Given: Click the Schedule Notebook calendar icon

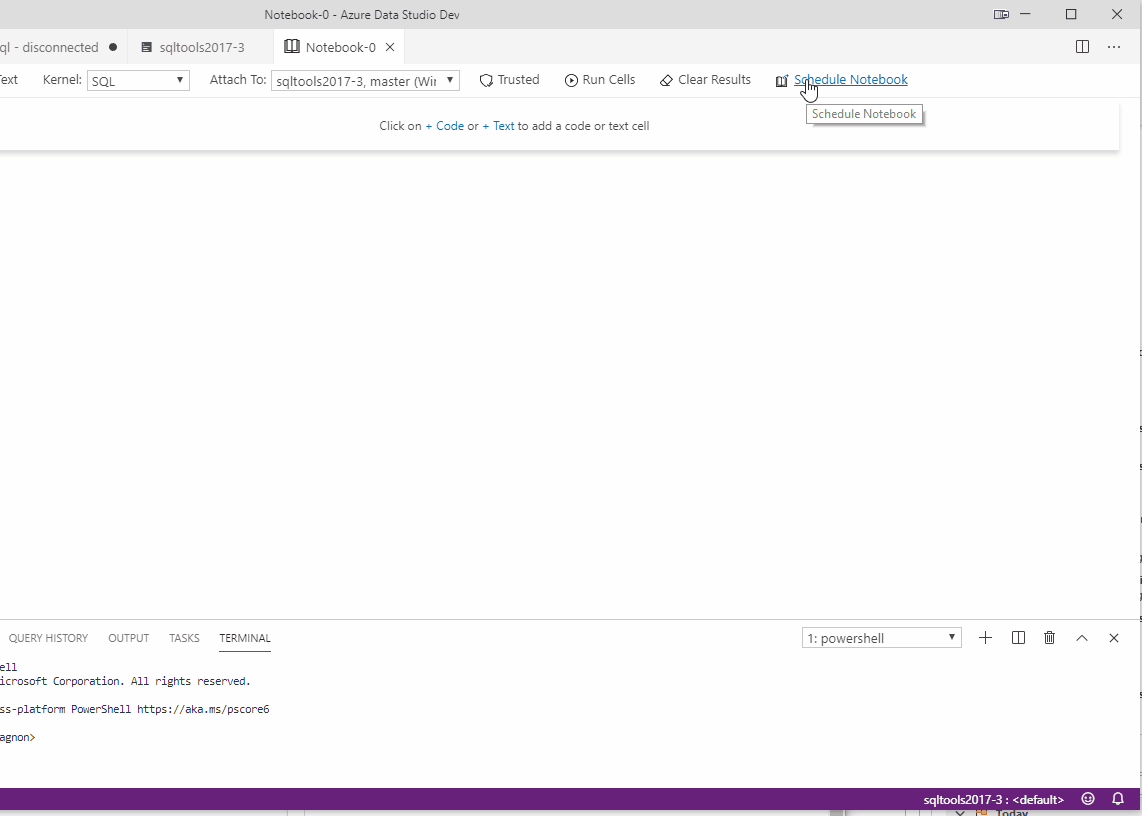Looking at the screenshot, I should coord(781,80).
